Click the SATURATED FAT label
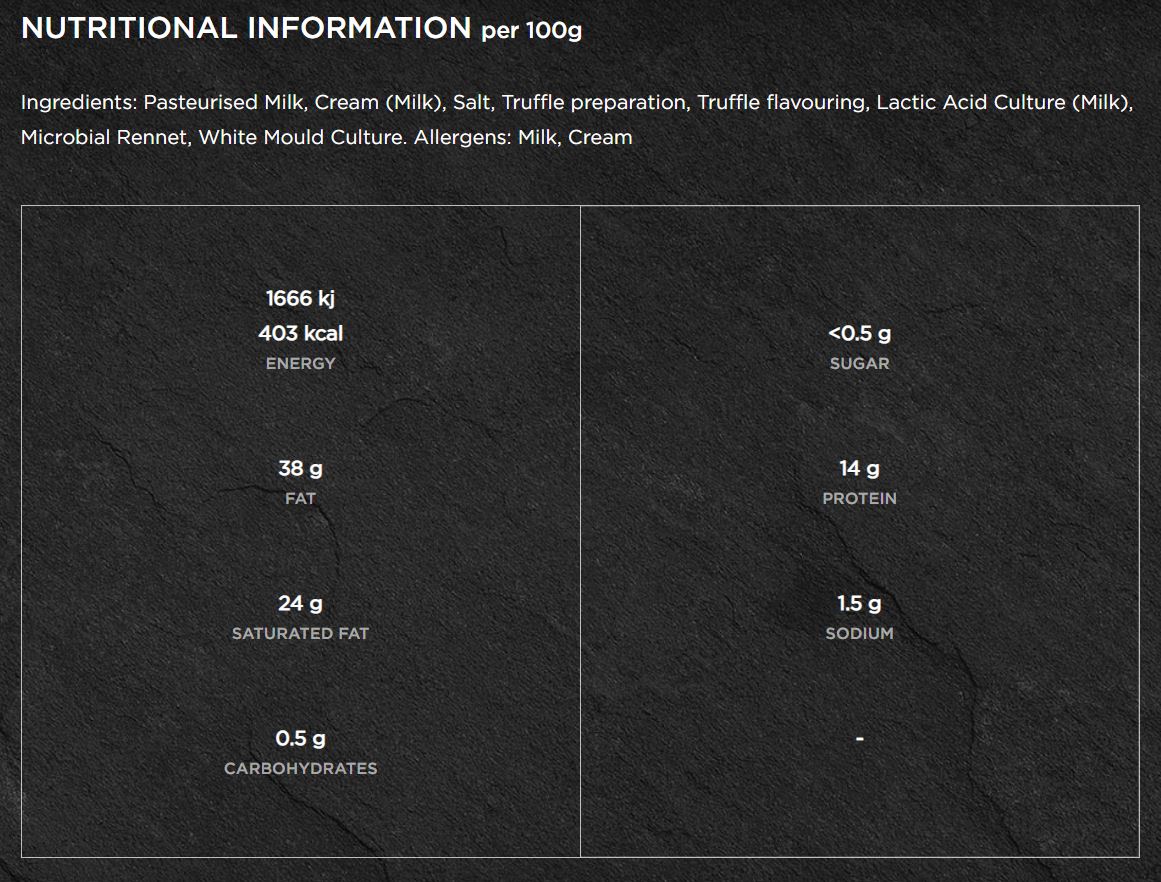Viewport: 1161px width, 882px height. tap(300, 633)
